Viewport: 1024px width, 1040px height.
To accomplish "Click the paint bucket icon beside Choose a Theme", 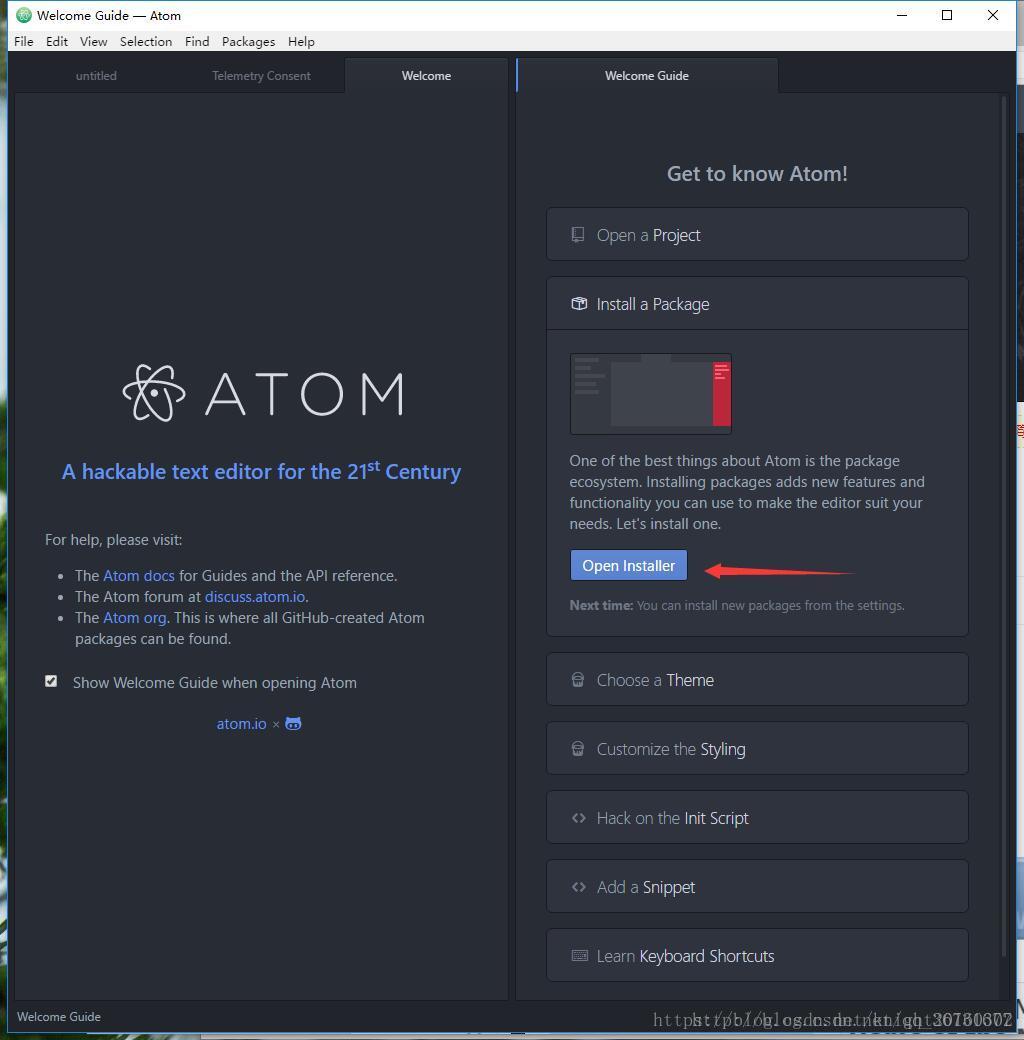I will click(578, 680).
